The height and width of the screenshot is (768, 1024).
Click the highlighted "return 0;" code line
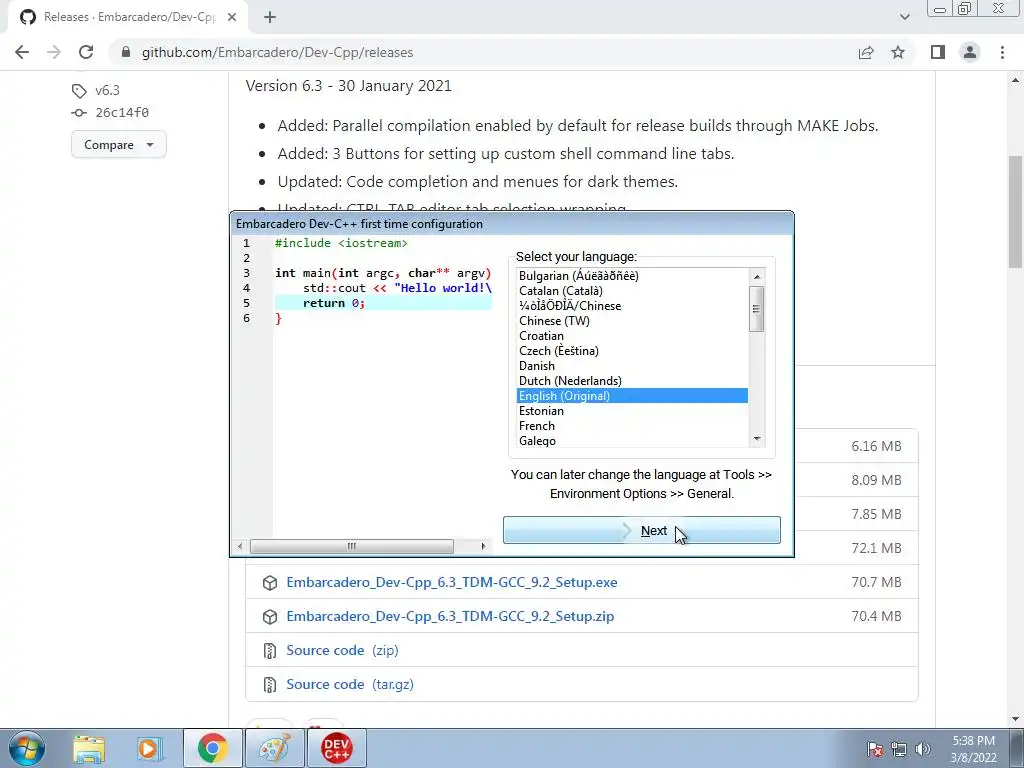pos(383,302)
